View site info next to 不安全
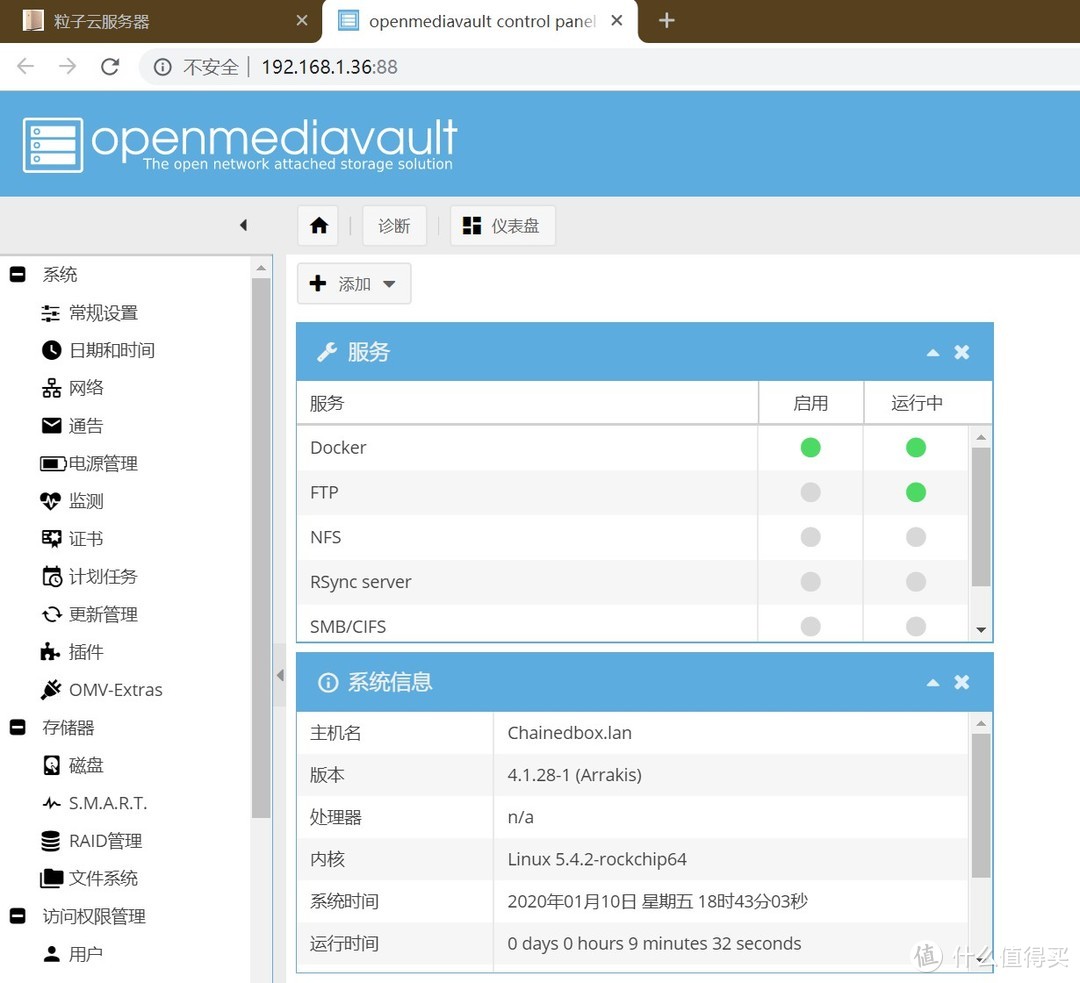1080x983 pixels. click(x=163, y=67)
